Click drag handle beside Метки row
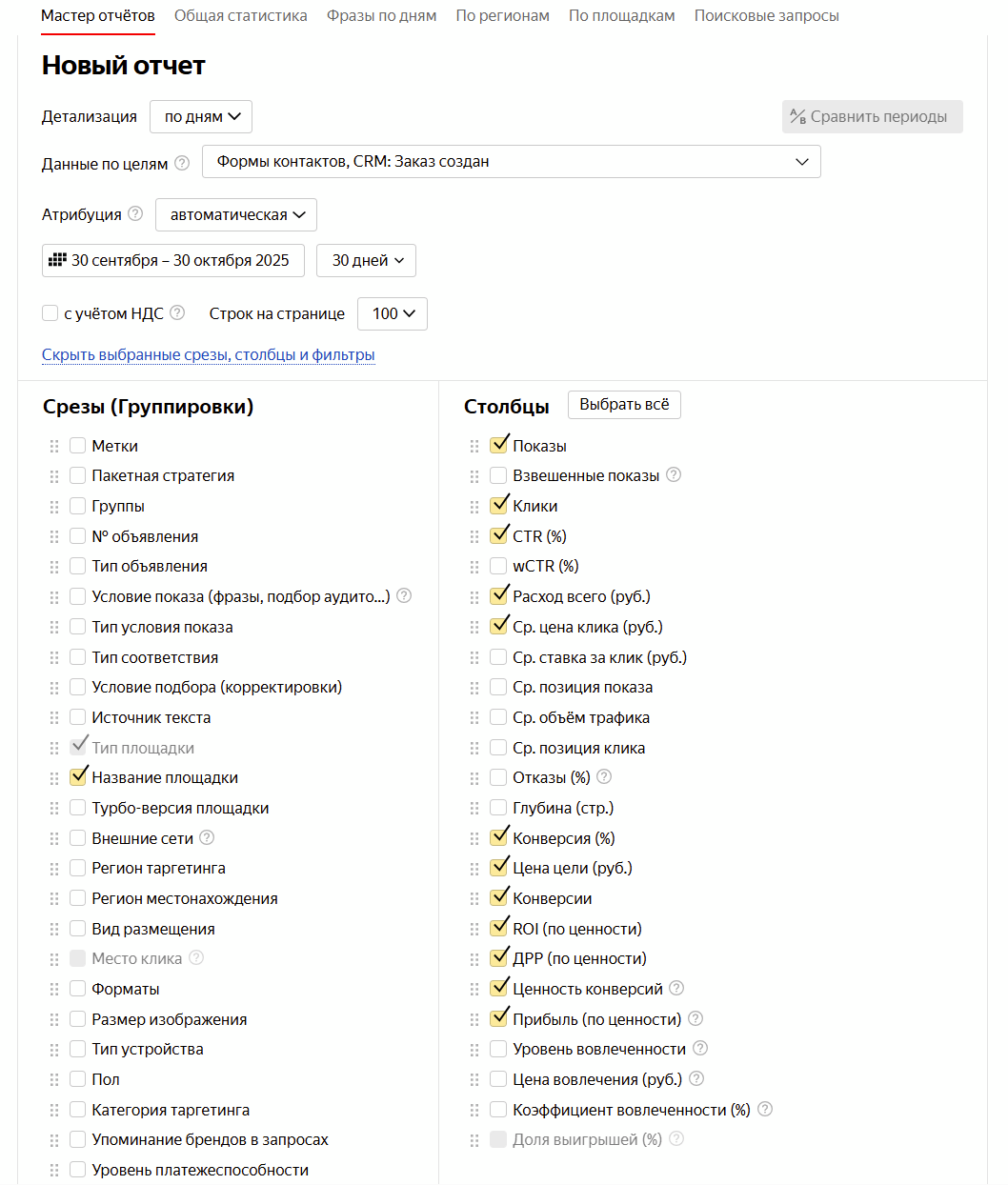This screenshot has height=1185, width=1008. [54, 446]
